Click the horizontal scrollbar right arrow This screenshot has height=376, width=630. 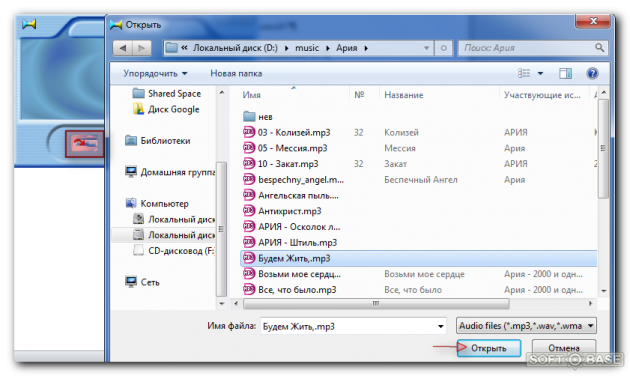(x=590, y=304)
